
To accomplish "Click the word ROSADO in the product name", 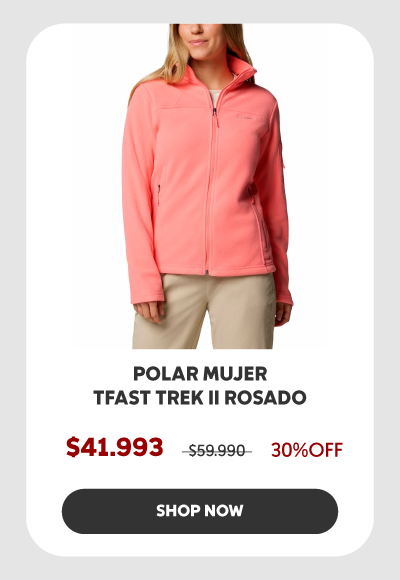I will 265,398.
